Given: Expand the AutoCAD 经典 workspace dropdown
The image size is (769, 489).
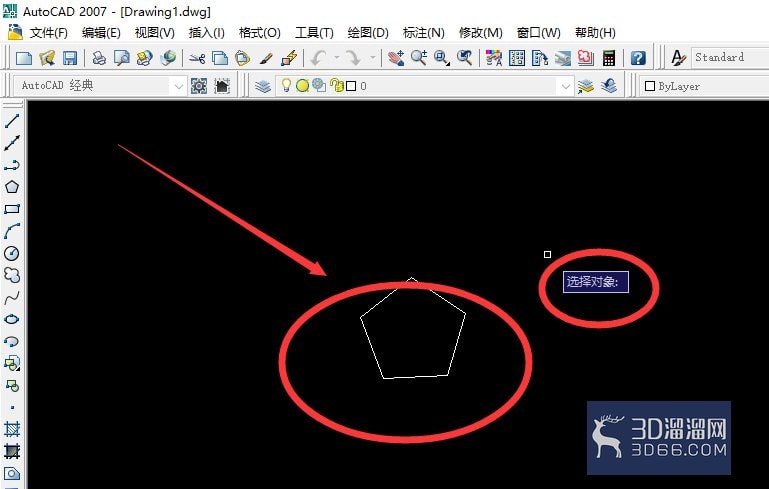Looking at the screenshot, I should (179, 87).
